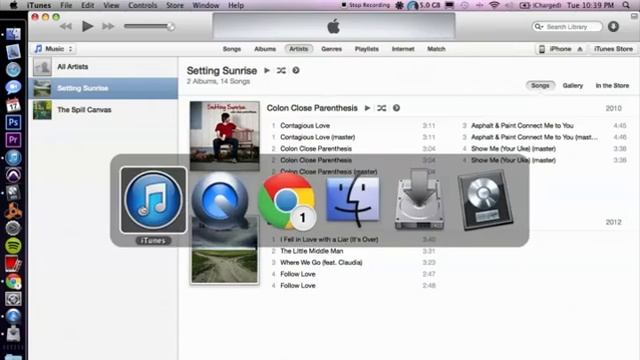Open arrow menu next to Colon Close Parenthesis album
Viewport: 640px width, 360px height.
coord(396,108)
